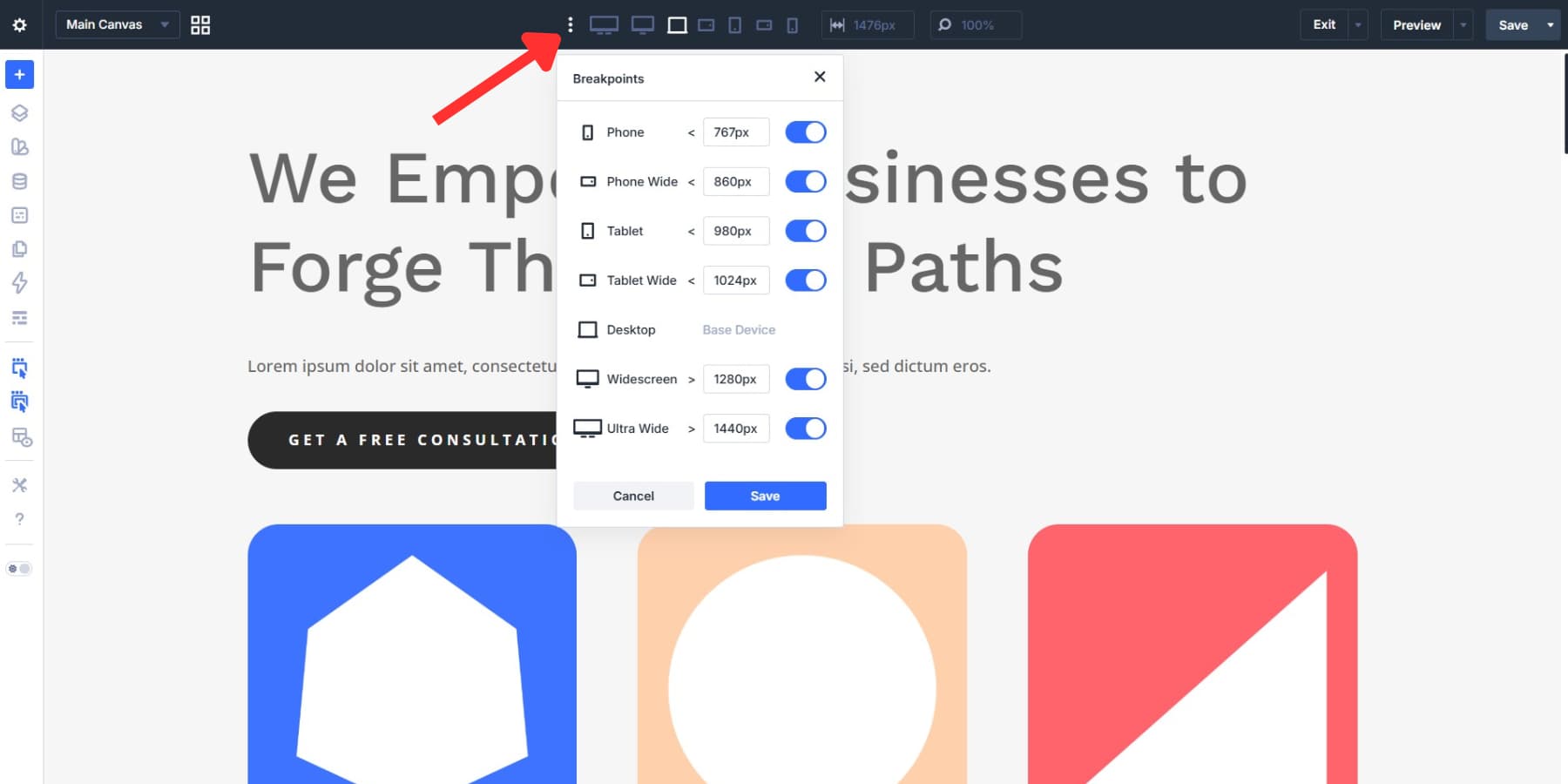This screenshot has width=1568, height=784.
Task: Click the question mark help icon
Action: click(19, 519)
